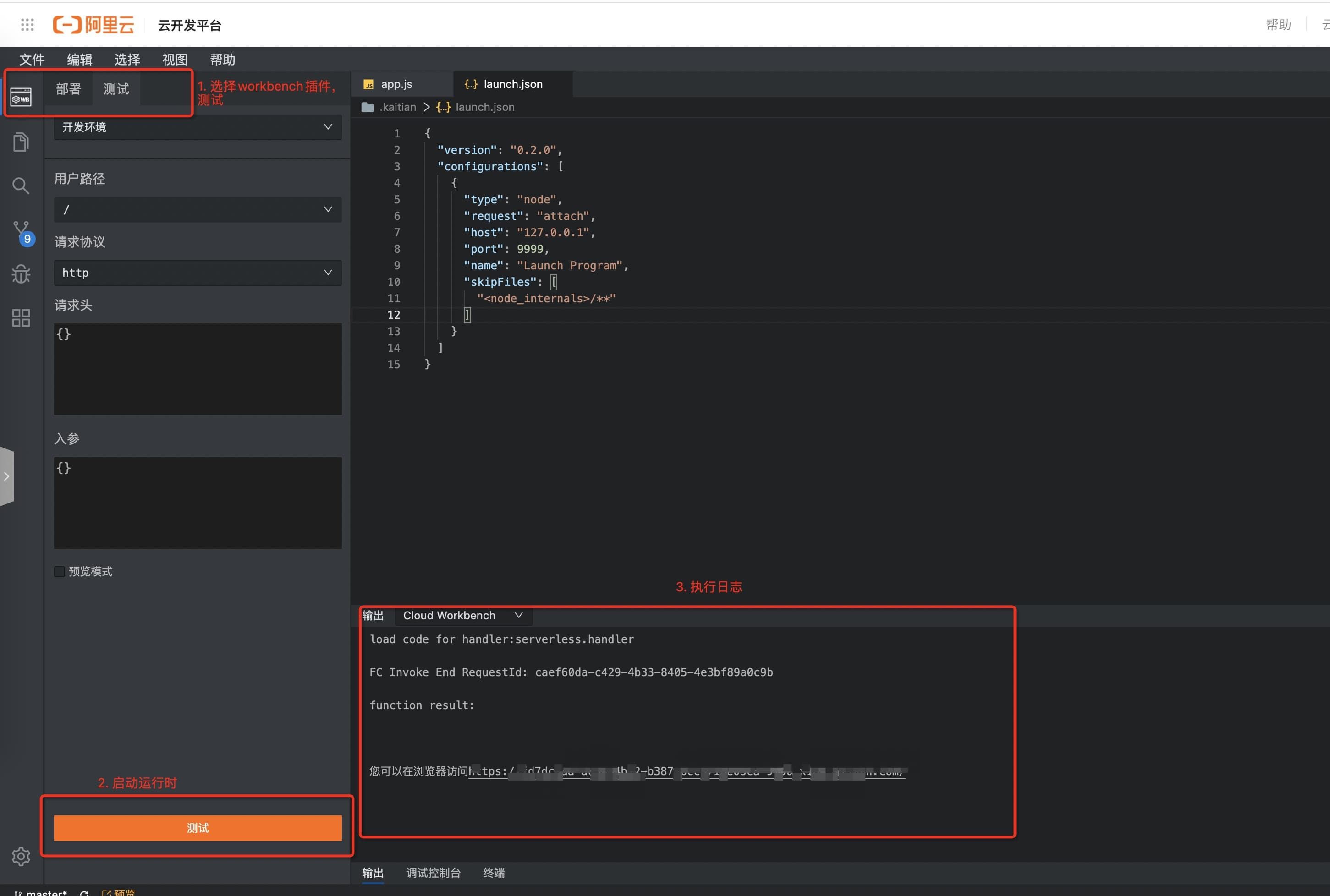Click the 帮助 link in top header
Screen dimensions: 1330x896
click(x=1279, y=25)
